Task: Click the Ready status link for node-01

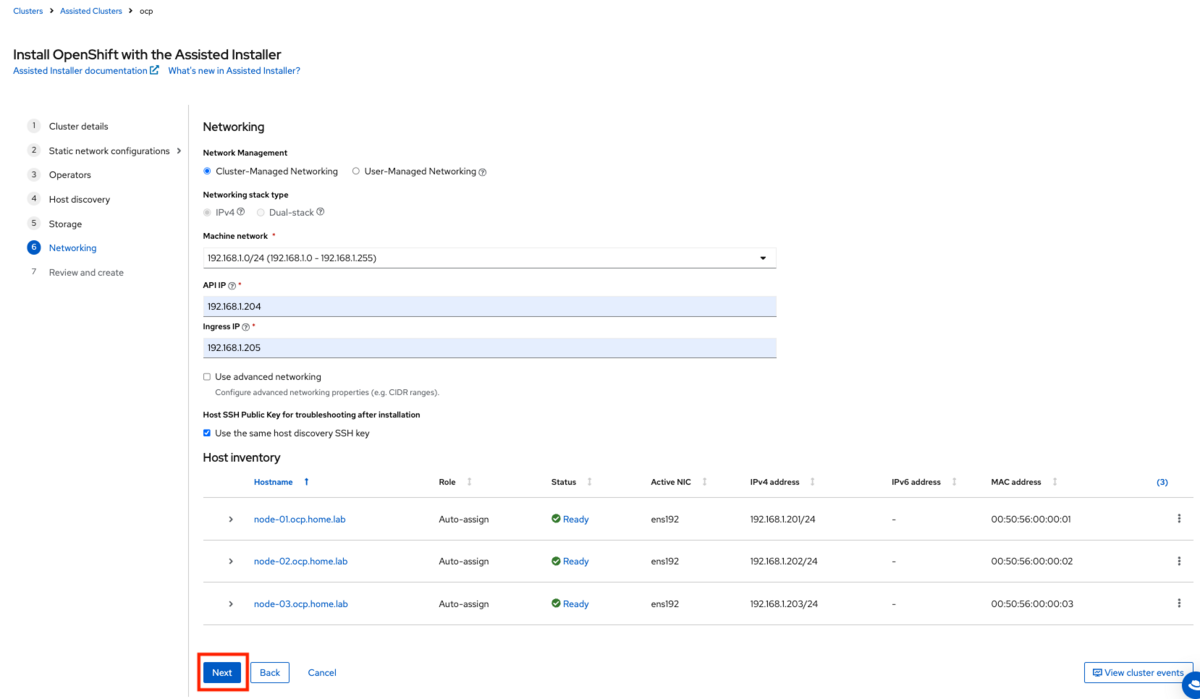Action: pos(576,520)
